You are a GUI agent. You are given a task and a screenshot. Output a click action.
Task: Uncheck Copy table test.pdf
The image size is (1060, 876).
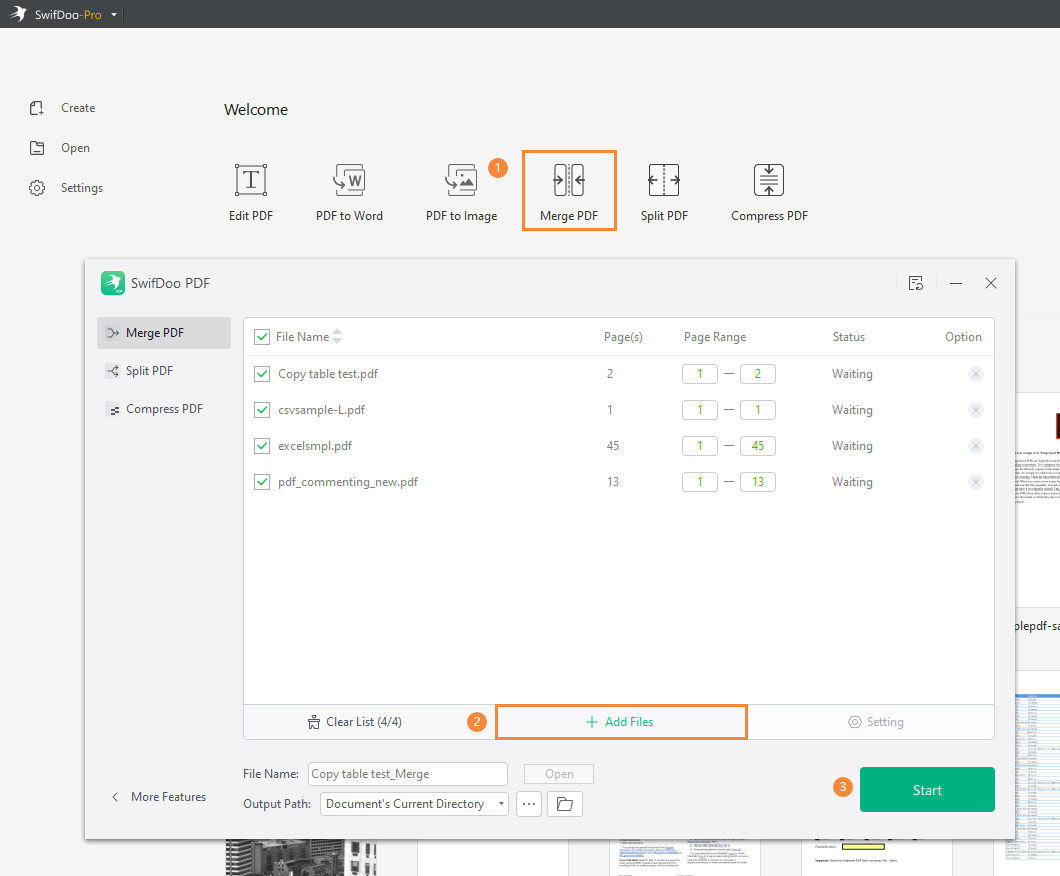(262, 374)
